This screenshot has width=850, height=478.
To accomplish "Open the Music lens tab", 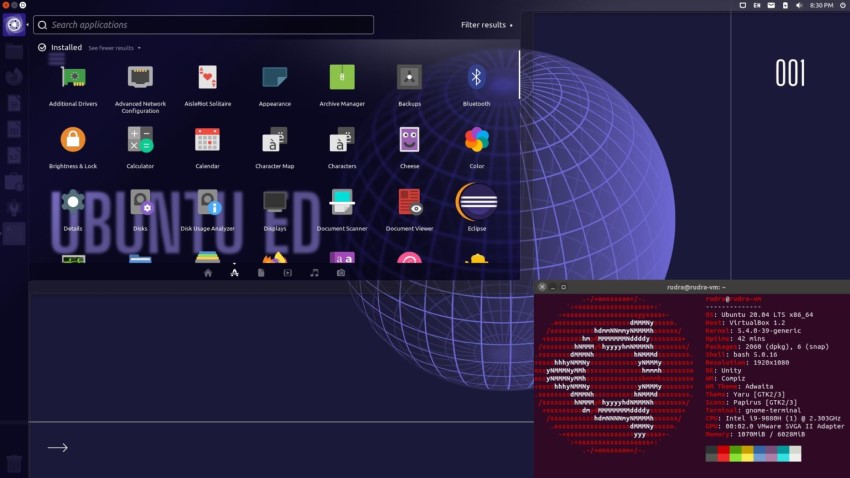I will coord(314,273).
